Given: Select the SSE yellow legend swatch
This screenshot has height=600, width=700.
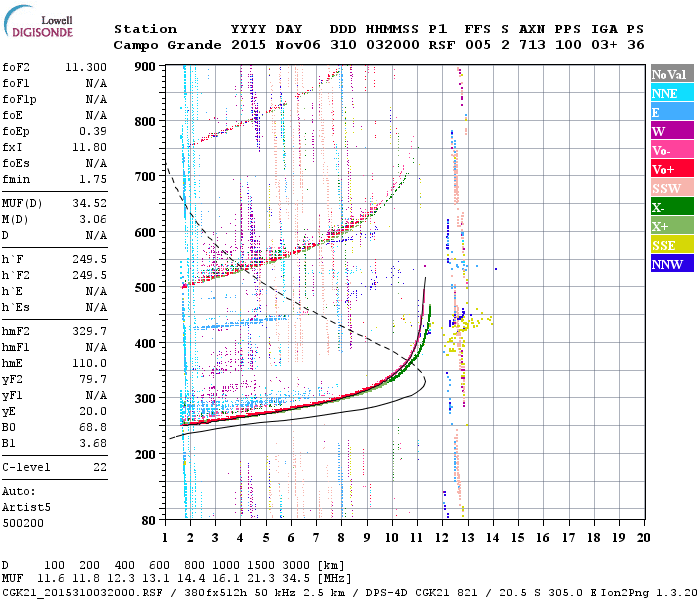Looking at the screenshot, I should coord(672,245).
